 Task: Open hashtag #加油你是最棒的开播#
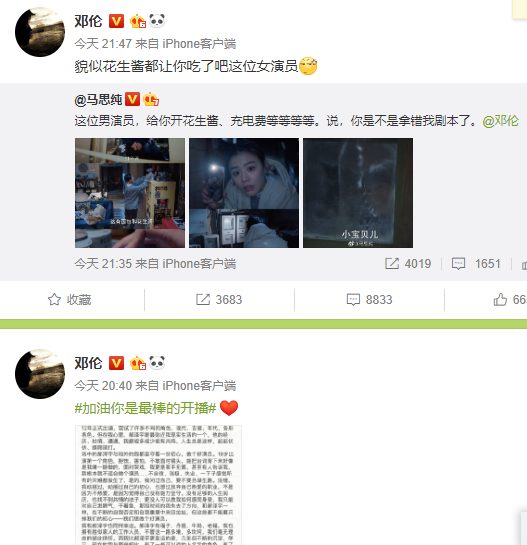point(145,408)
